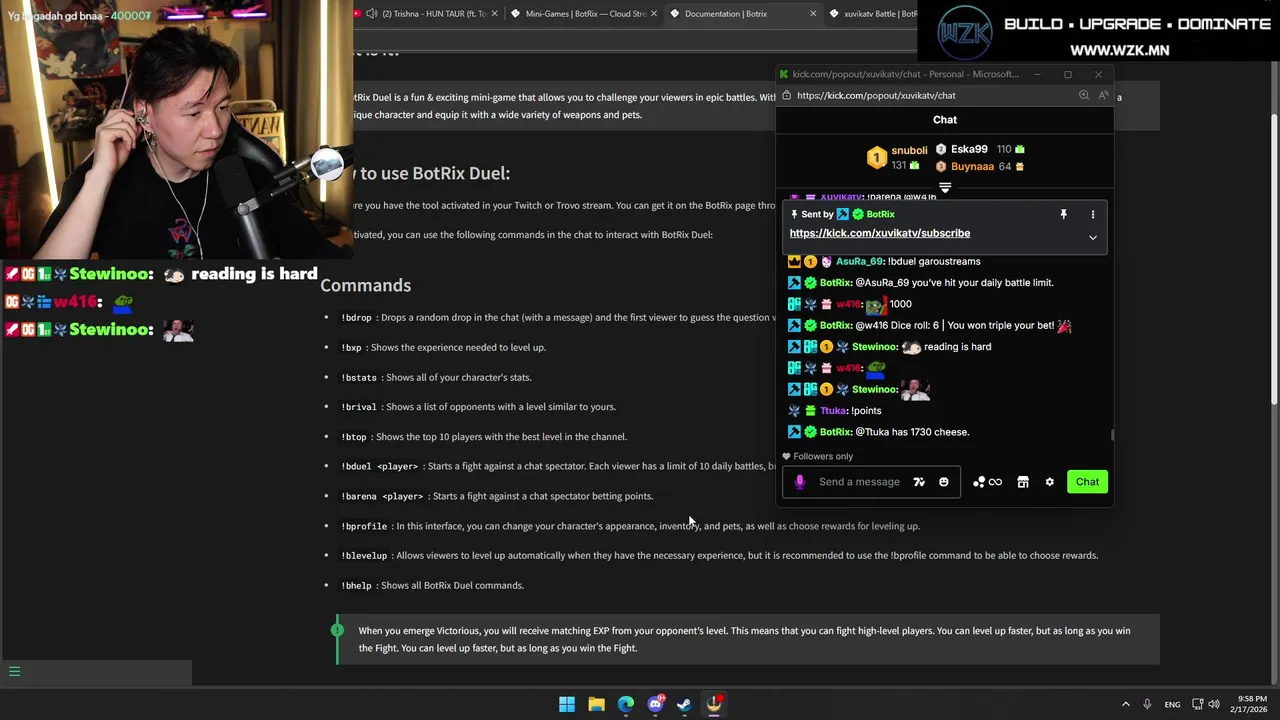Open the Windows Start menu
Screen dimensions: 1280x720
567,704
